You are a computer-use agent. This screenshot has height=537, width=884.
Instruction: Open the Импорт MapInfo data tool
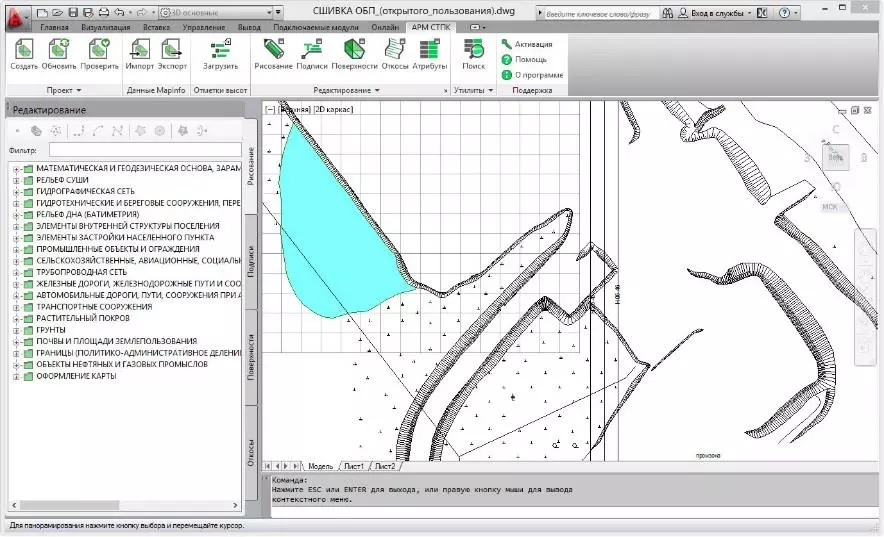tap(139, 49)
